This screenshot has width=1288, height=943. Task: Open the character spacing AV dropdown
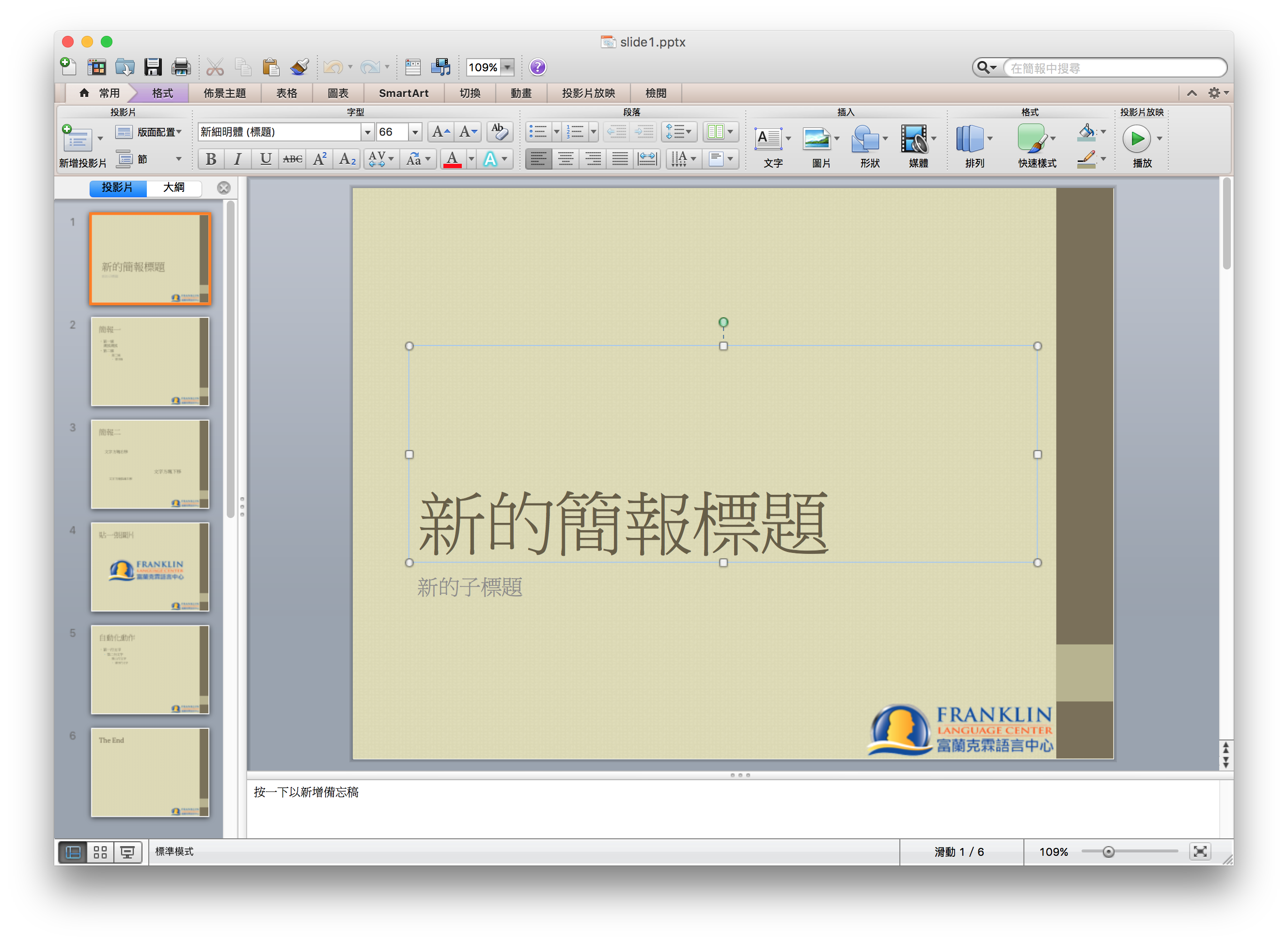[381, 159]
